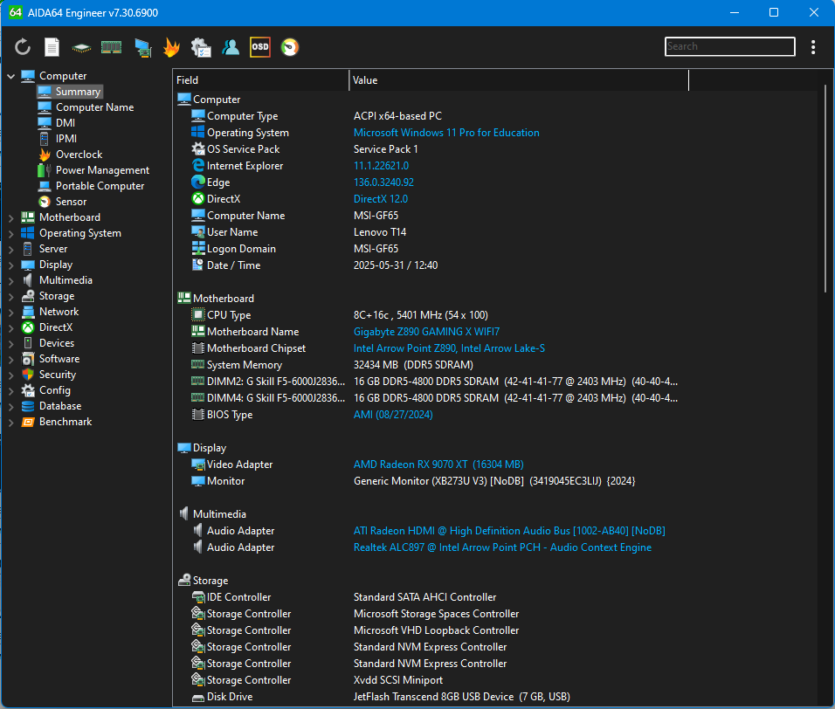This screenshot has width=835, height=709.
Task: Select the DIMM2 G Skill memory row
Action: [x=431, y=381]
